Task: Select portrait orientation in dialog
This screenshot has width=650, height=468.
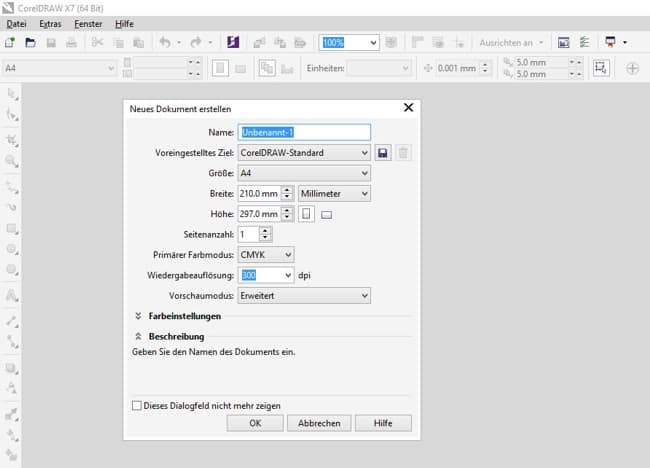Action: [306, 214]
